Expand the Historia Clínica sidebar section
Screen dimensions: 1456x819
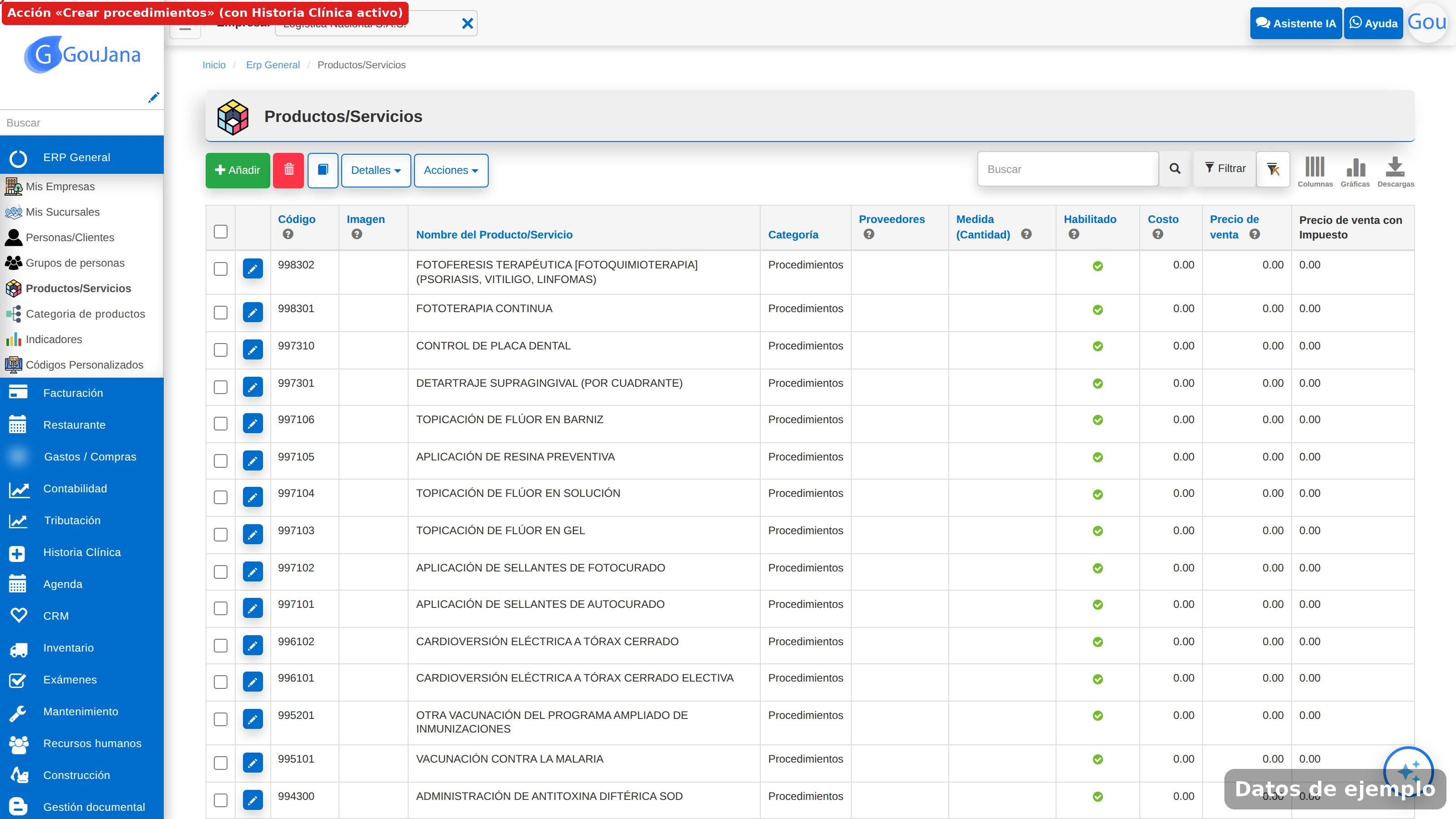tap(82, 552)
